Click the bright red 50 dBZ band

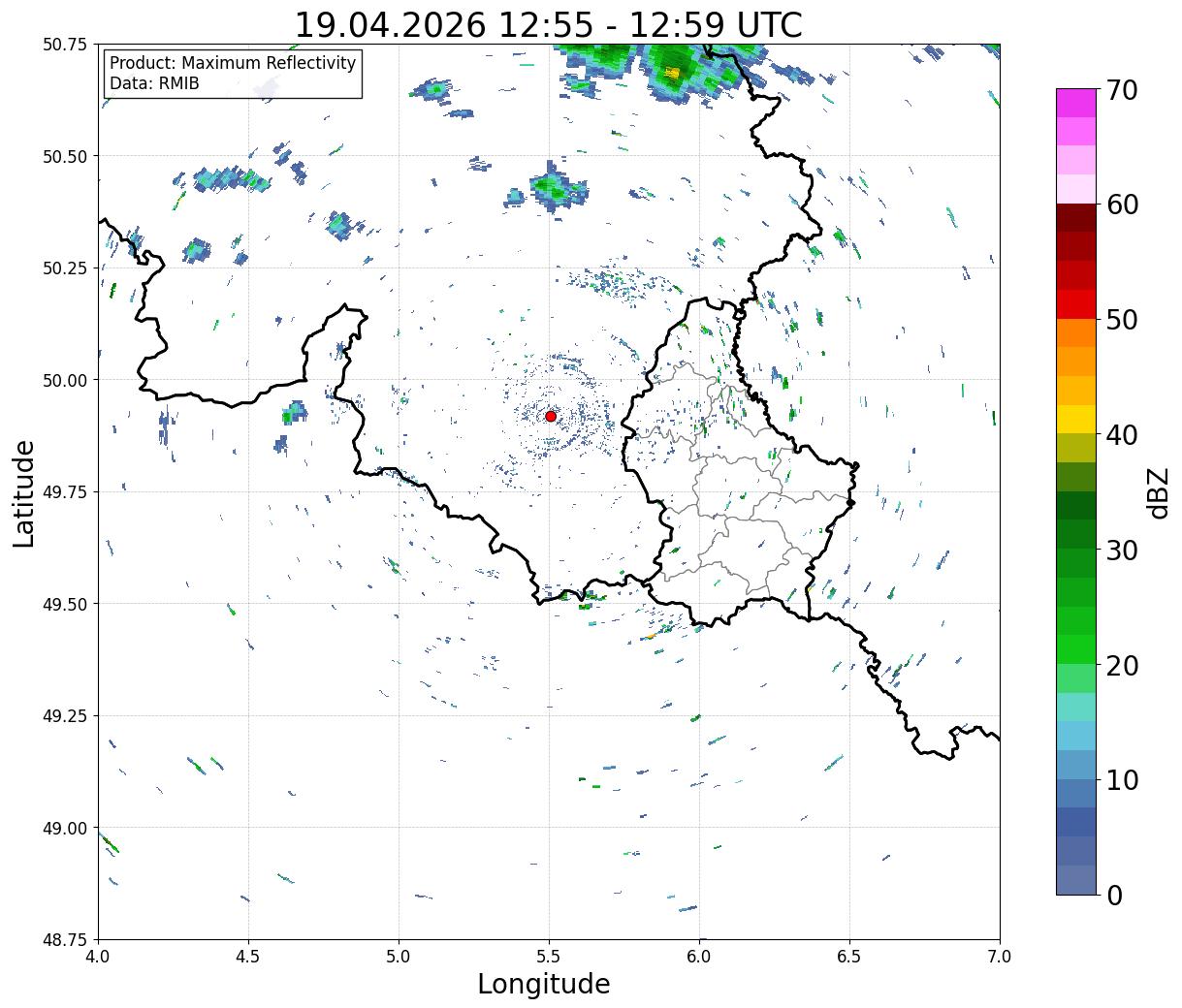pos(1076,304)
